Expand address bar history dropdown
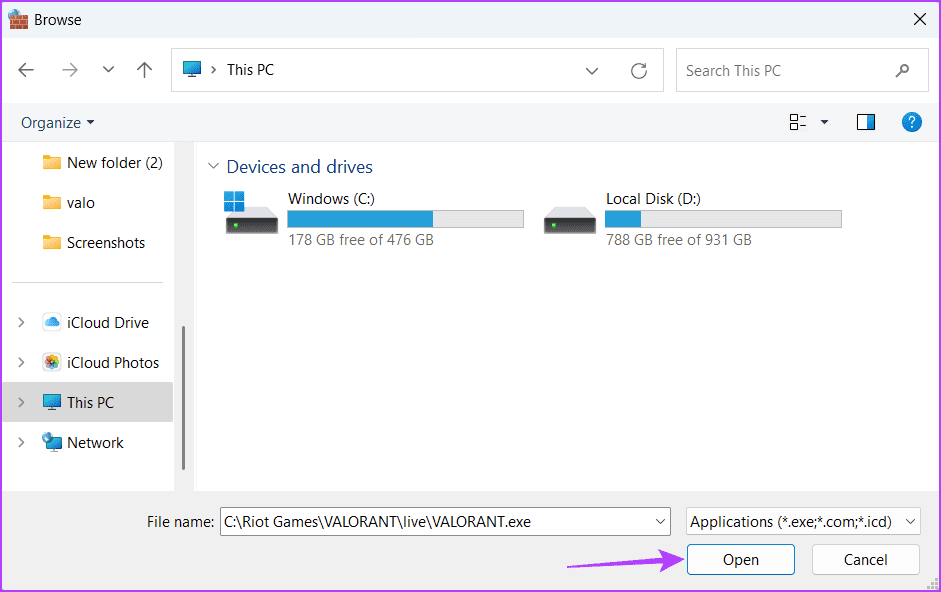The image size is (941, 592). pyautogui.click(x=592, y=71)
